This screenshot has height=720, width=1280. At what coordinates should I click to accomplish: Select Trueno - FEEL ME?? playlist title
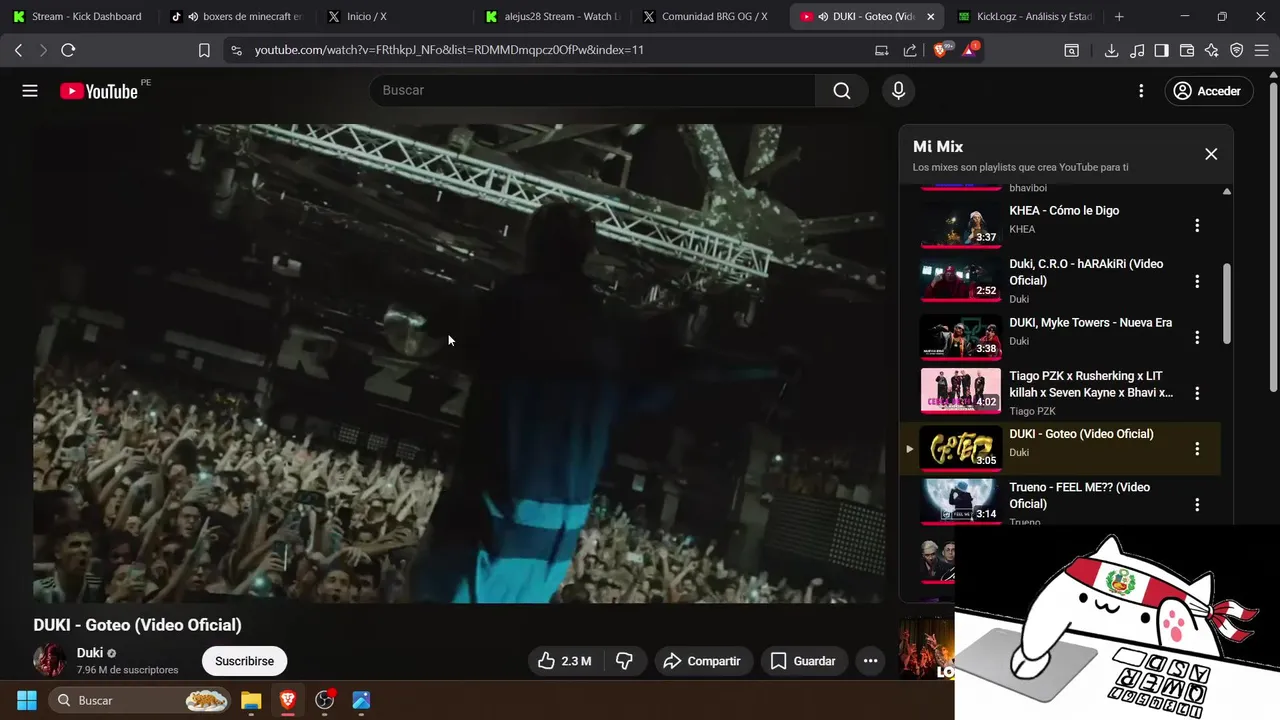coord(1079,495)
